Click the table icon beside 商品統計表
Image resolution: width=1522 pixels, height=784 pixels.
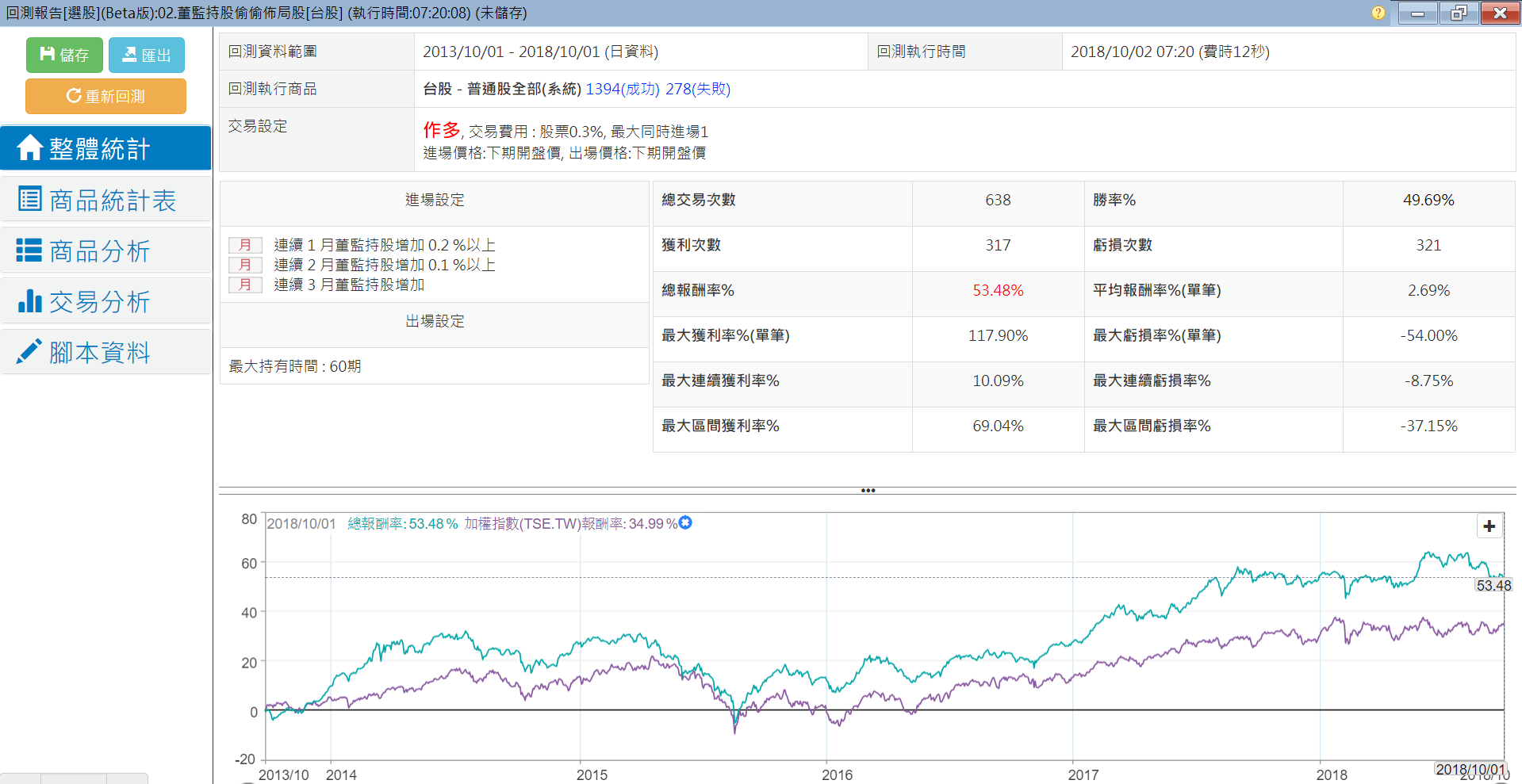29,199
